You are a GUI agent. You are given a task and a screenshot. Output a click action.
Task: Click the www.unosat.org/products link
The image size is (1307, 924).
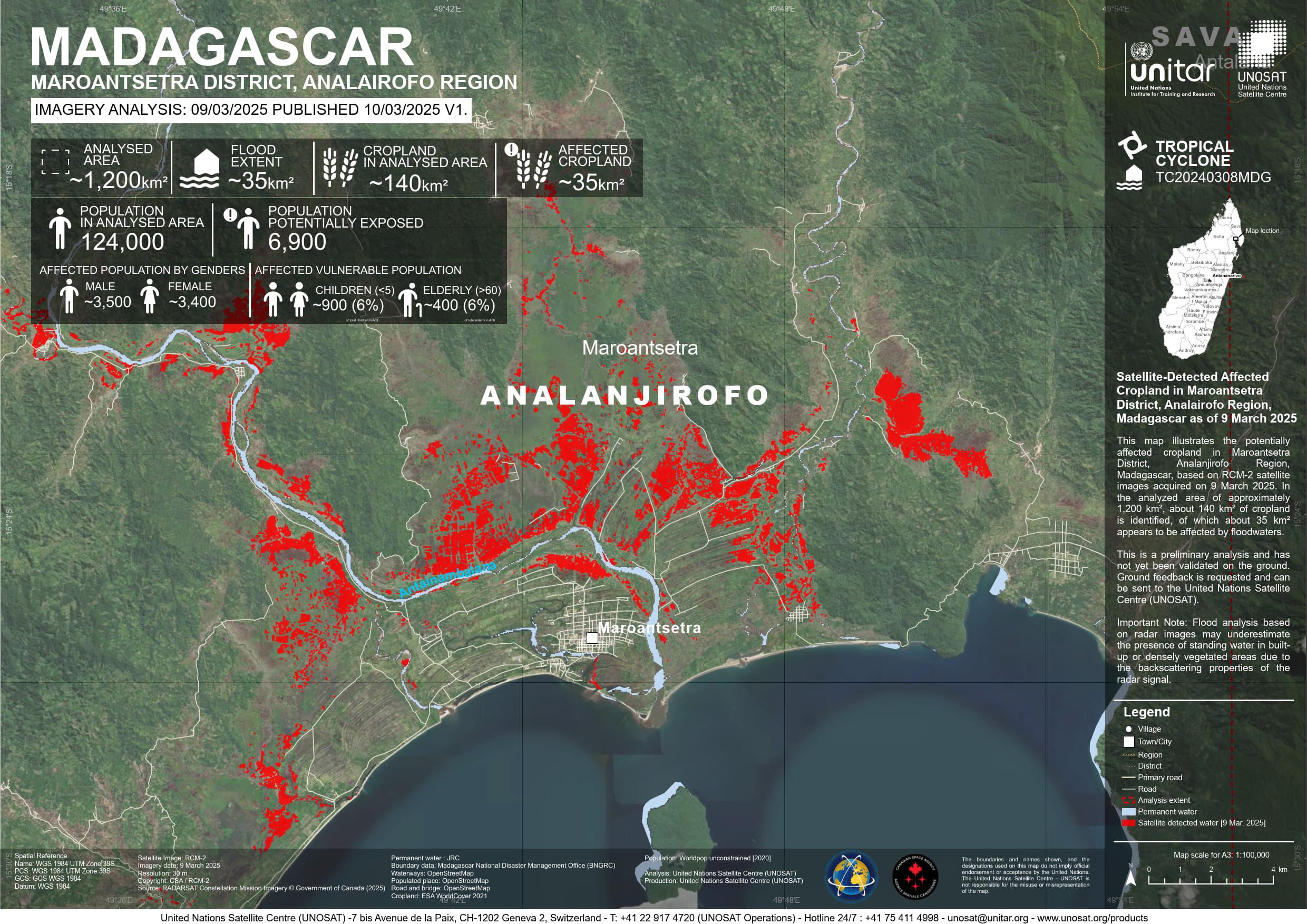tap(1092, 918)
